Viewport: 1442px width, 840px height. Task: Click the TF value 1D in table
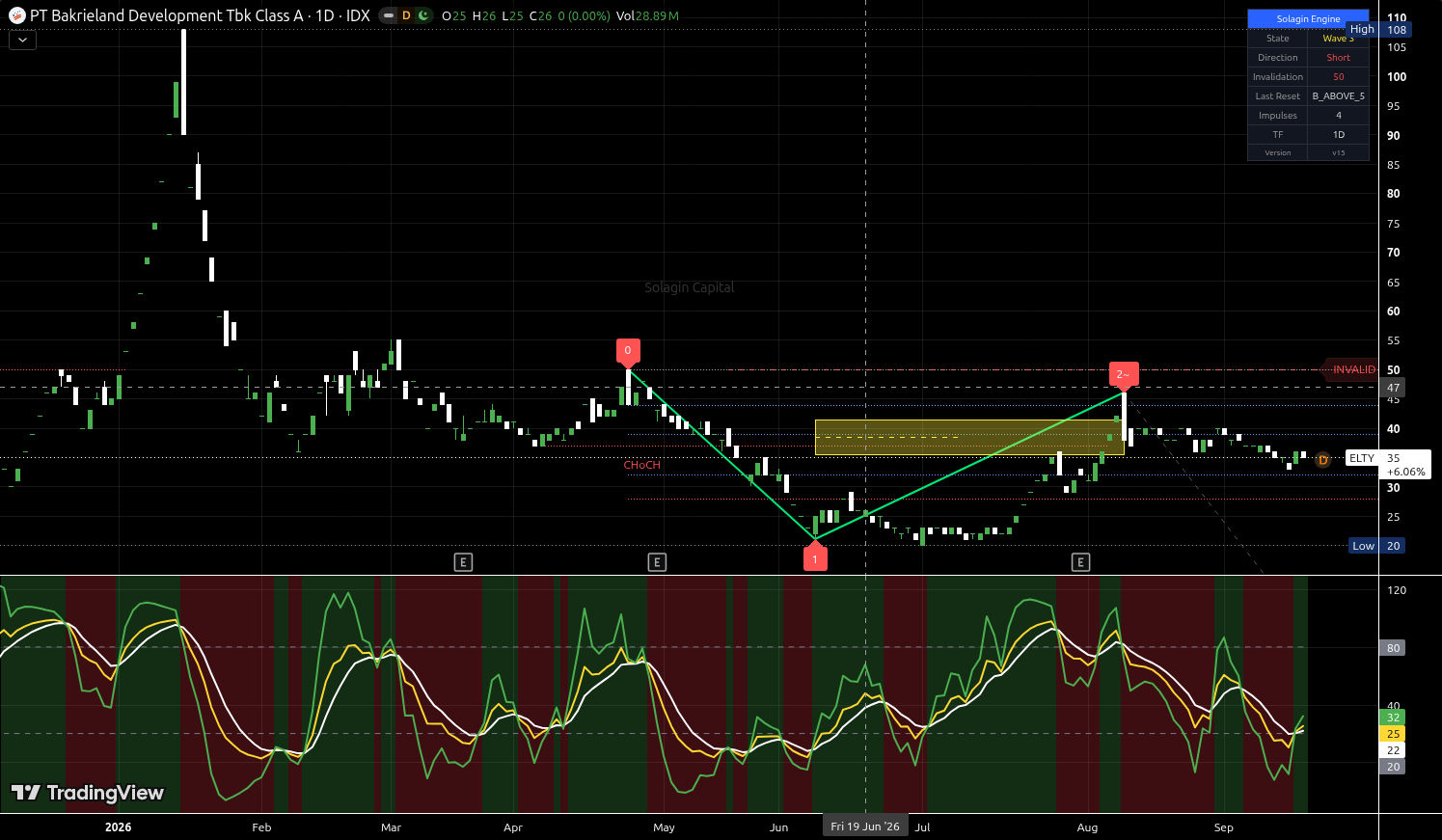coord(1338,135)
